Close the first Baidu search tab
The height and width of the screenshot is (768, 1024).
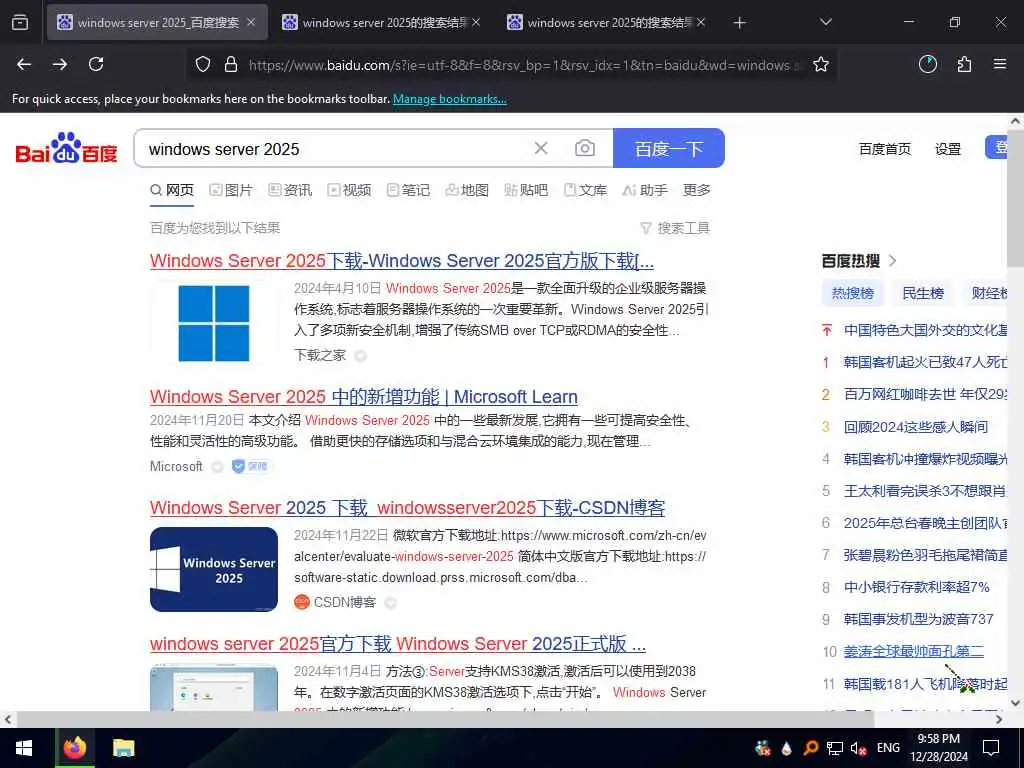(x=251, y=22)
